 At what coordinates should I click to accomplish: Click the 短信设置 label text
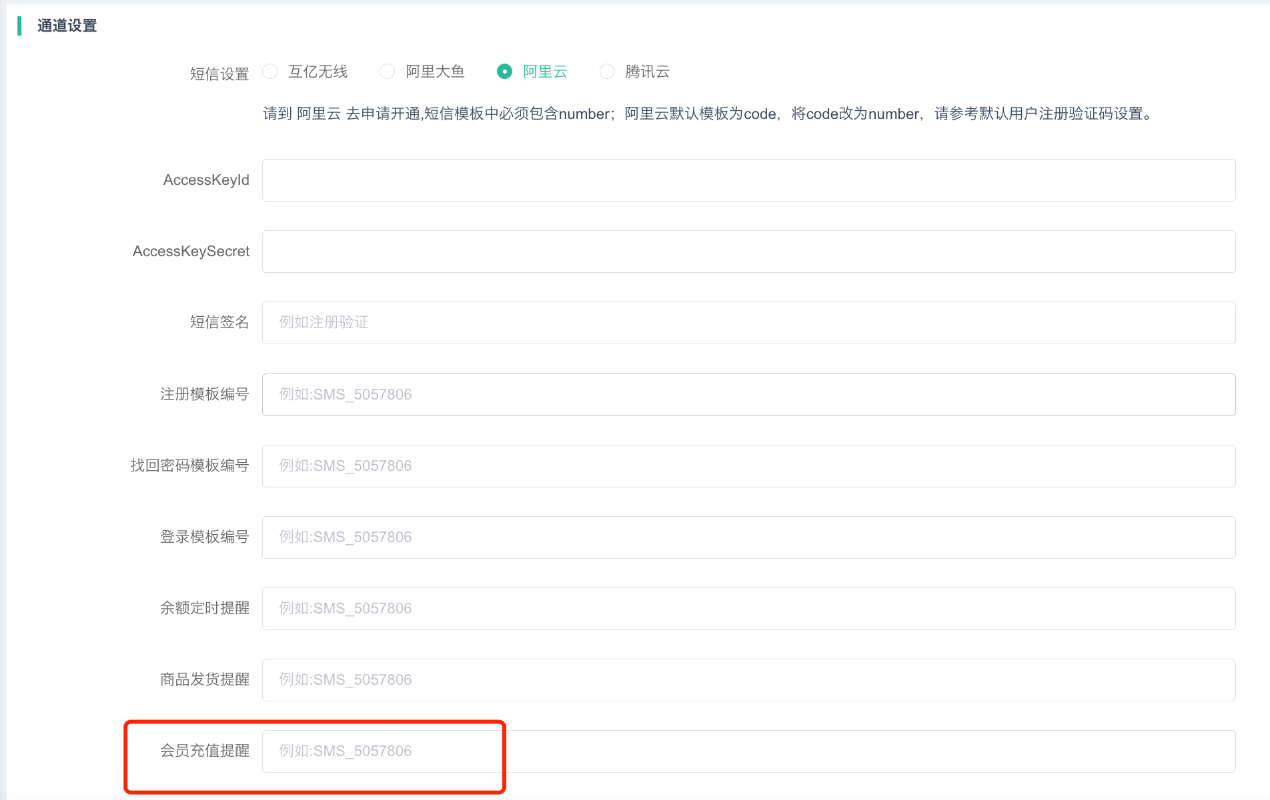[x=219, y=74]
